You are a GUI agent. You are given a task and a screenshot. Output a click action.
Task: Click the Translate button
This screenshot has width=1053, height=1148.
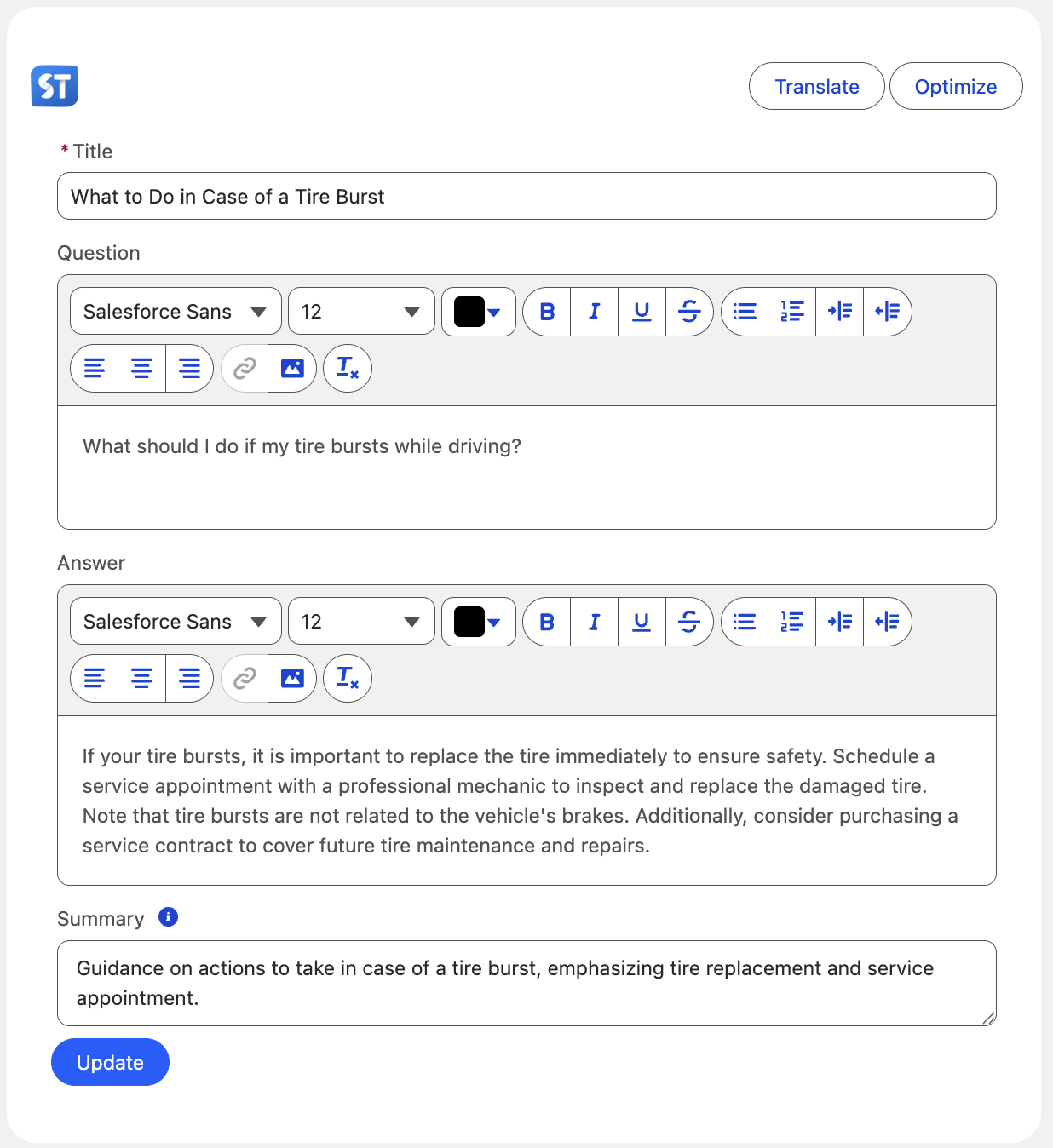pyautogui.click(x=817, y=86)
